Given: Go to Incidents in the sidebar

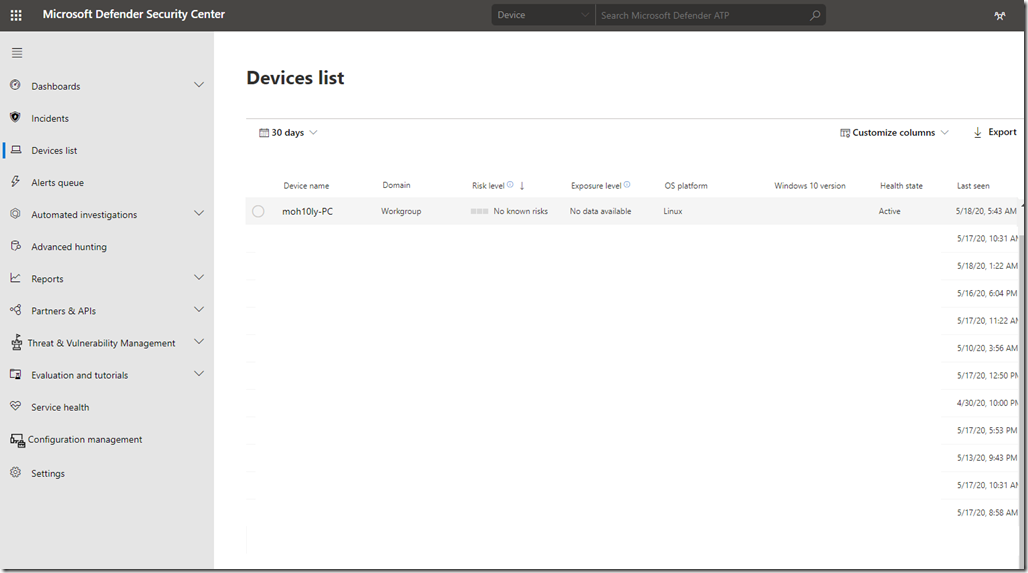Looking at the screenshot, I should click(50, 119).
